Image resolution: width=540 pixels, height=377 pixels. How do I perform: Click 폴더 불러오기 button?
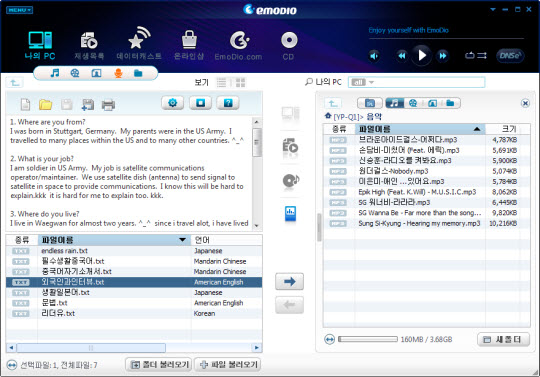pyautogui.click(x=158, y=364)
